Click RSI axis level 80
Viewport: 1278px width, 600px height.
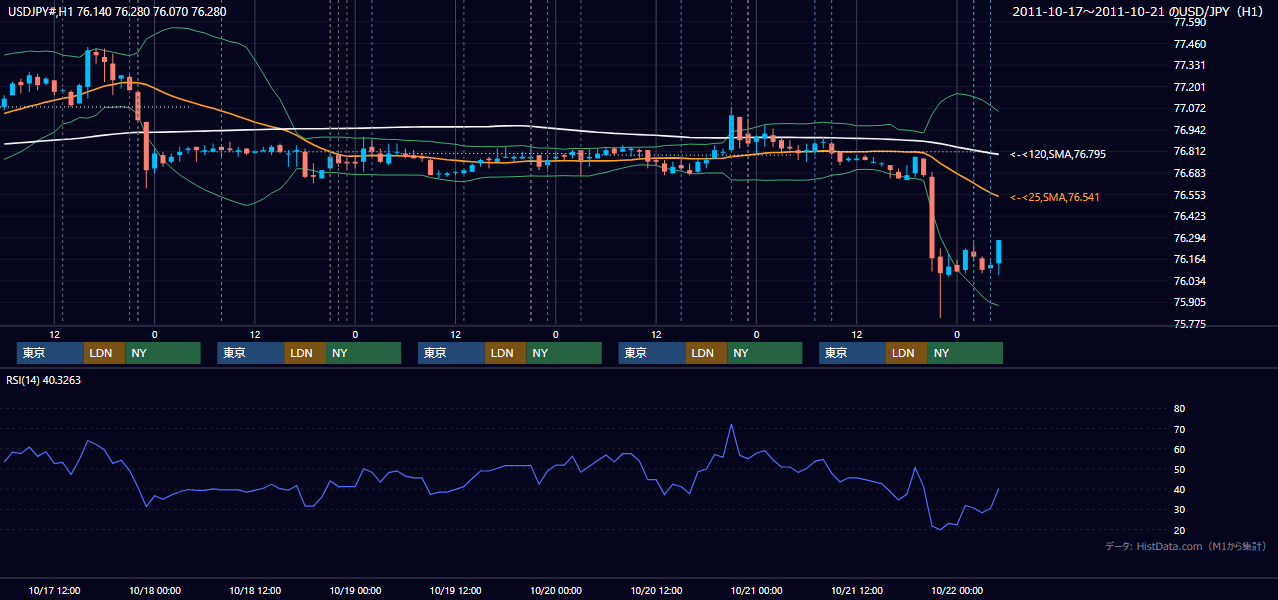click(1179, 409)
